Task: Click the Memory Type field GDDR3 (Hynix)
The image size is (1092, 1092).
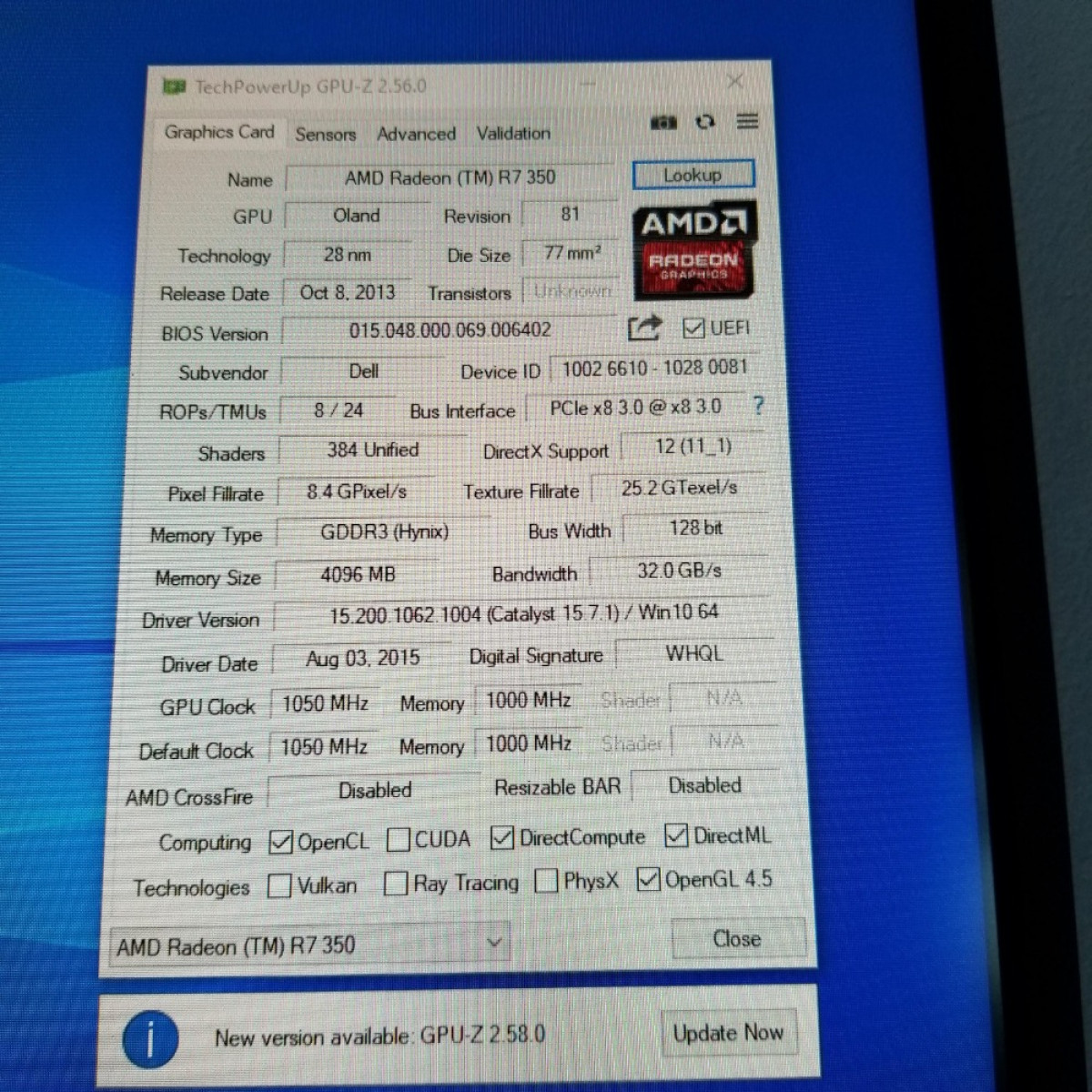Action: coord(384,533)
